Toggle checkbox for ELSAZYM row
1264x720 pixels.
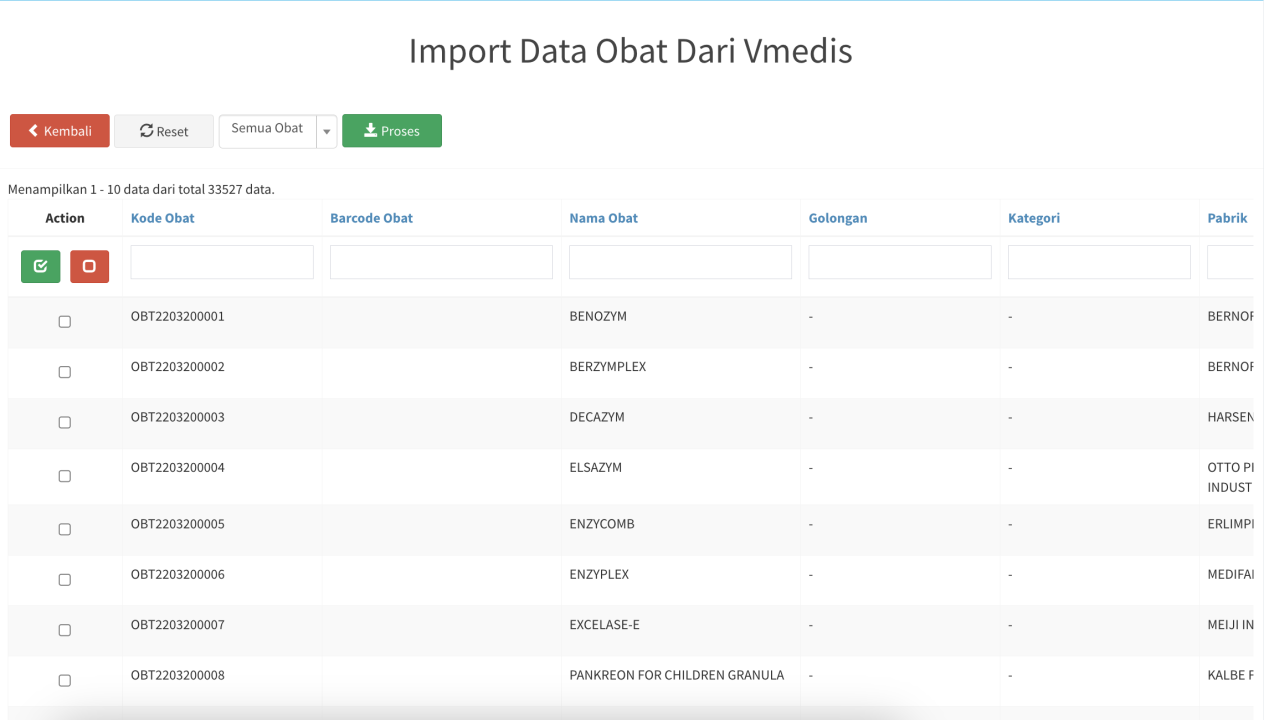[x=65, y=476]
